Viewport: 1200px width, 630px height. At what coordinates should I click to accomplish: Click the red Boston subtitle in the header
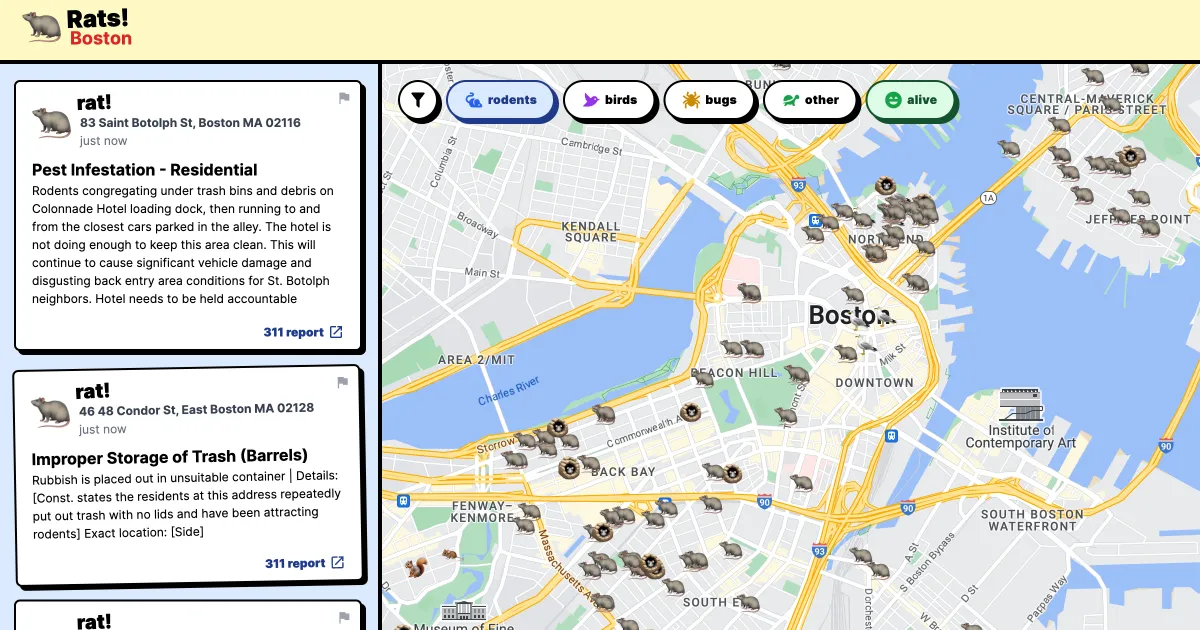(x=101, y=38)
